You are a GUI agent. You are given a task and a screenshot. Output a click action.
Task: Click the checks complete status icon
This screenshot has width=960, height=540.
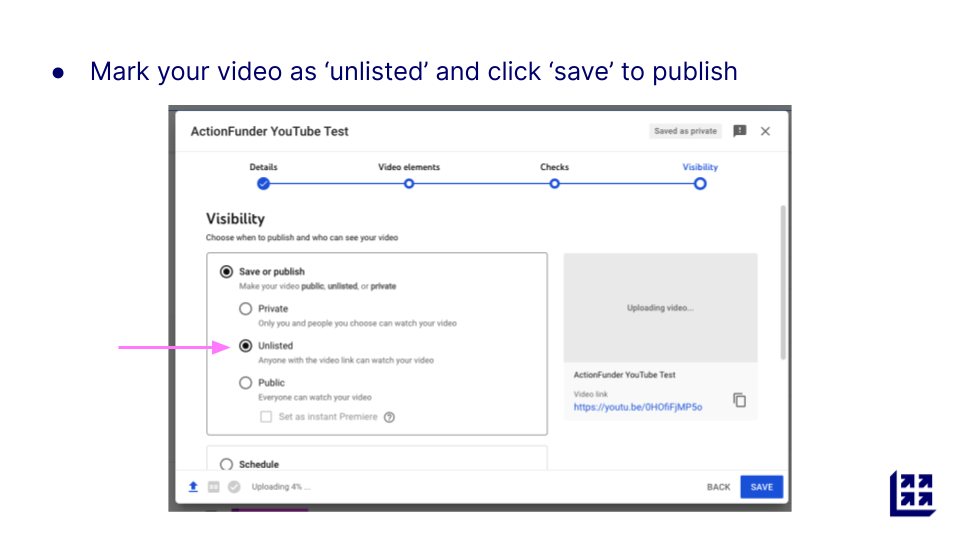pos(234,487)
